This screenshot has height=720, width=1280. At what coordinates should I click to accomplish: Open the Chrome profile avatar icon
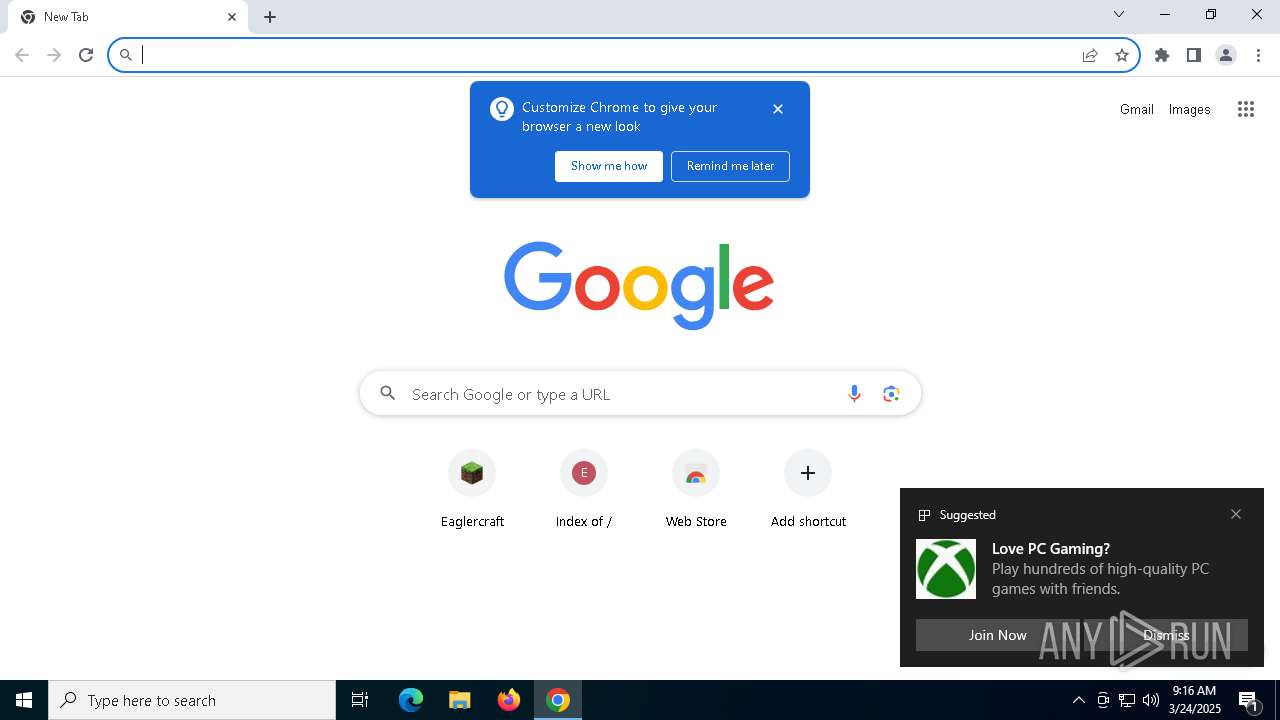point(1226,55)
